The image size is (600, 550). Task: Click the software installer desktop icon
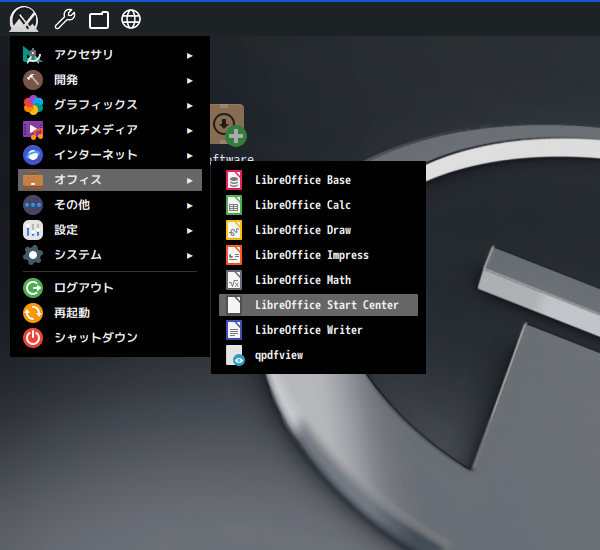click(229, 126)
